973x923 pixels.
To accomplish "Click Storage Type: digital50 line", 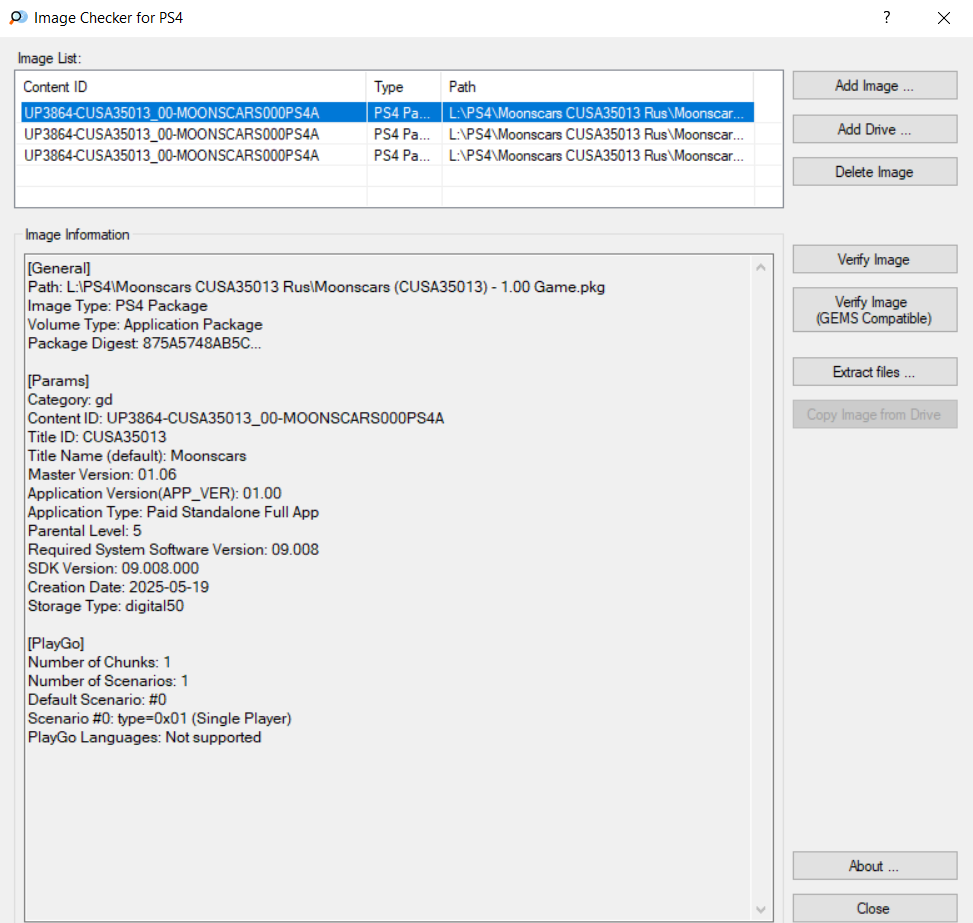I will point(106,606).
